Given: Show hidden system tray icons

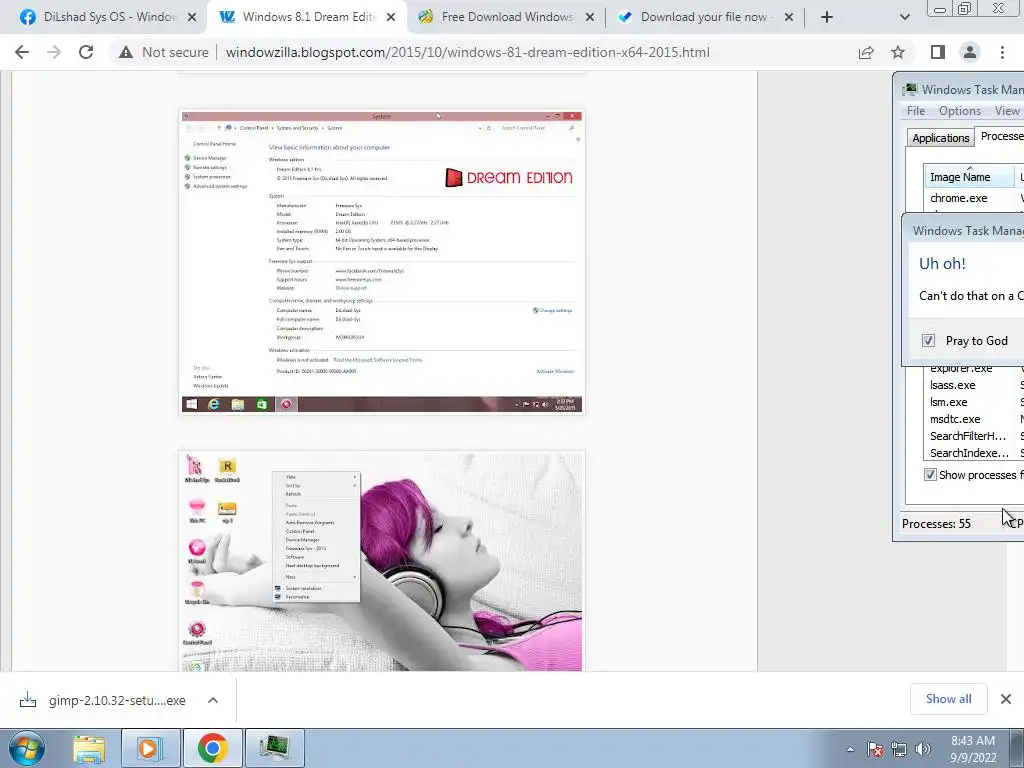Looking at the screenshot, I should 850,749.
